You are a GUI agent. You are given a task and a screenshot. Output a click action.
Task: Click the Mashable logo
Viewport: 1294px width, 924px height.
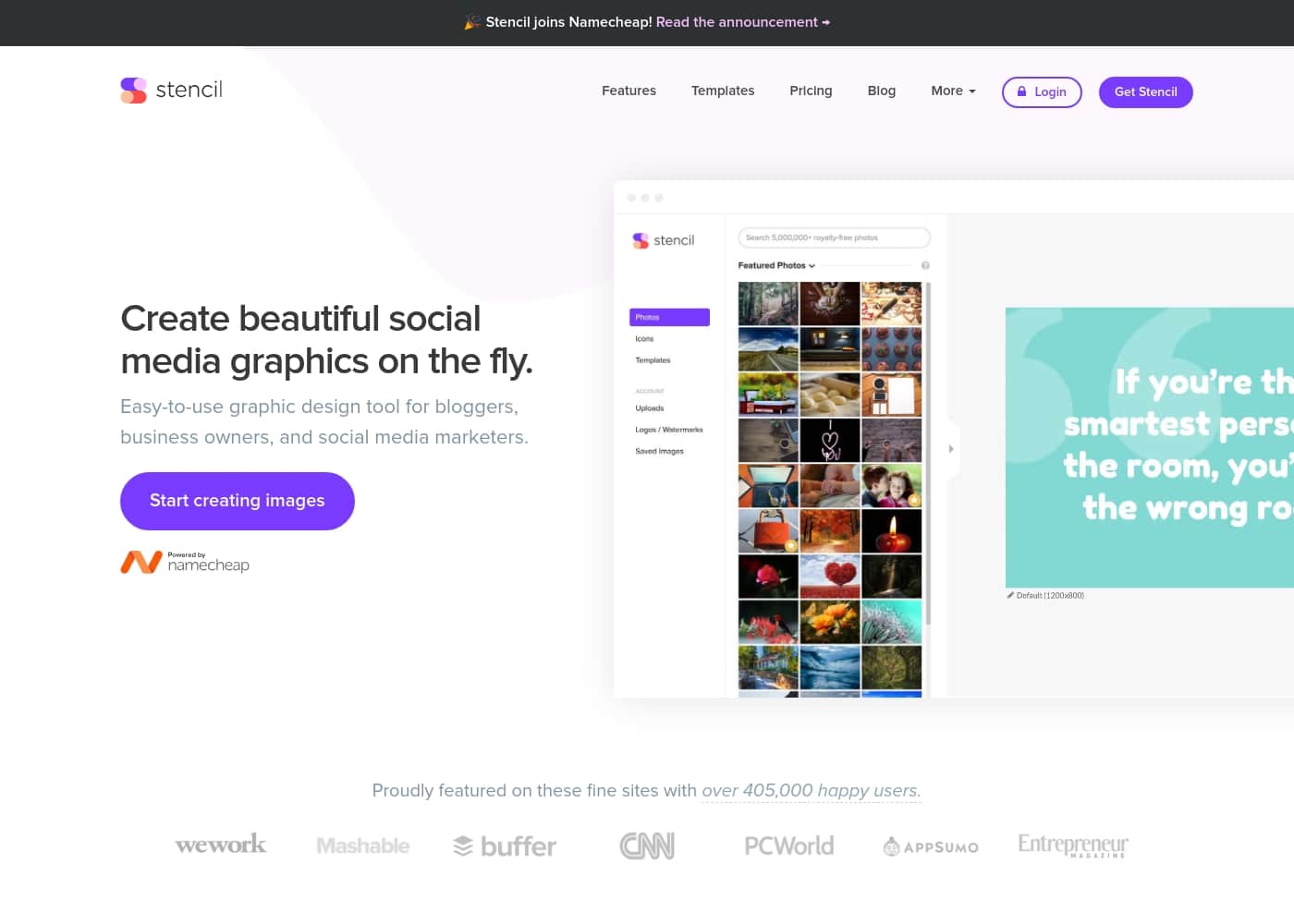pos(362,845)
